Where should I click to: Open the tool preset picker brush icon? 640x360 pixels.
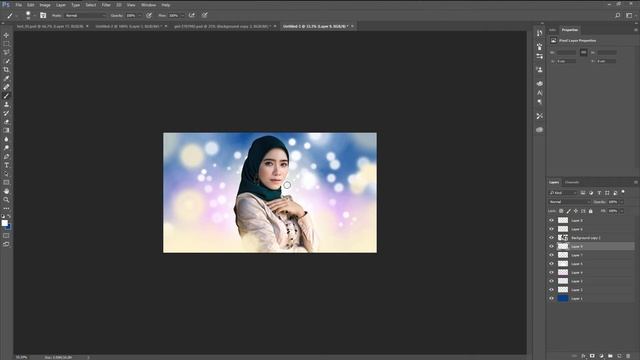pos(10,16)
